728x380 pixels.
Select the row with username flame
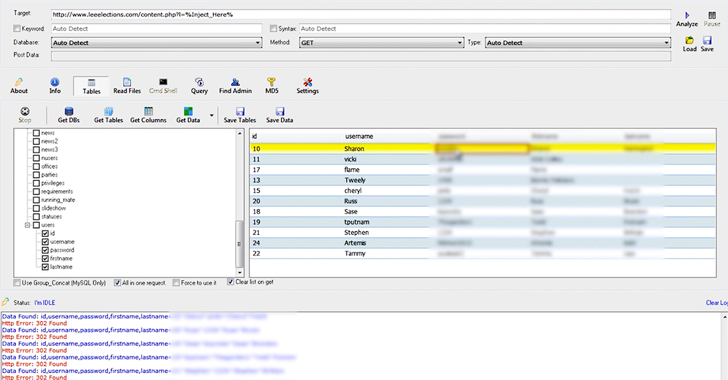pos(483,170)
